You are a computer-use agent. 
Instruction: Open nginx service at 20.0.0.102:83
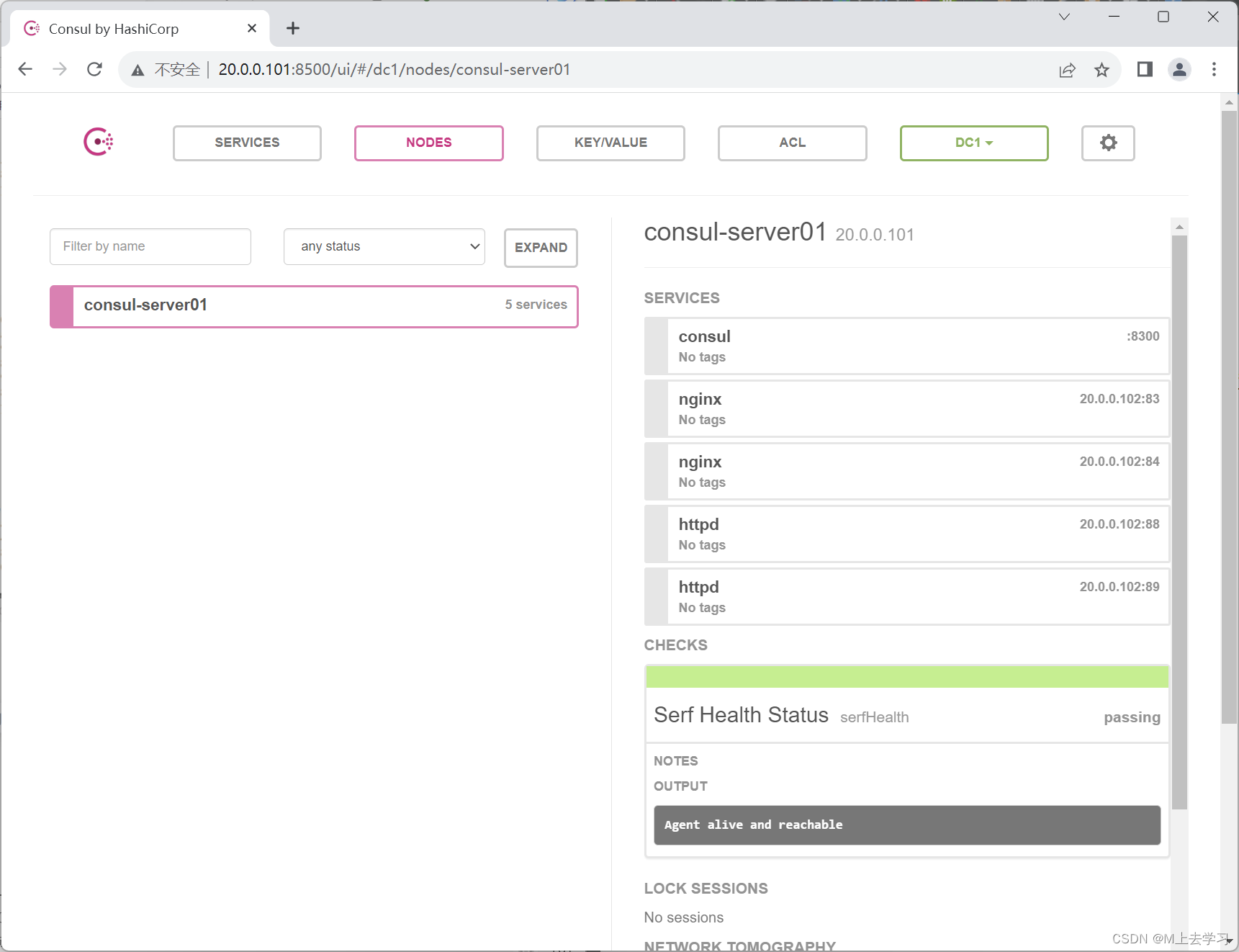pos(906,409)
